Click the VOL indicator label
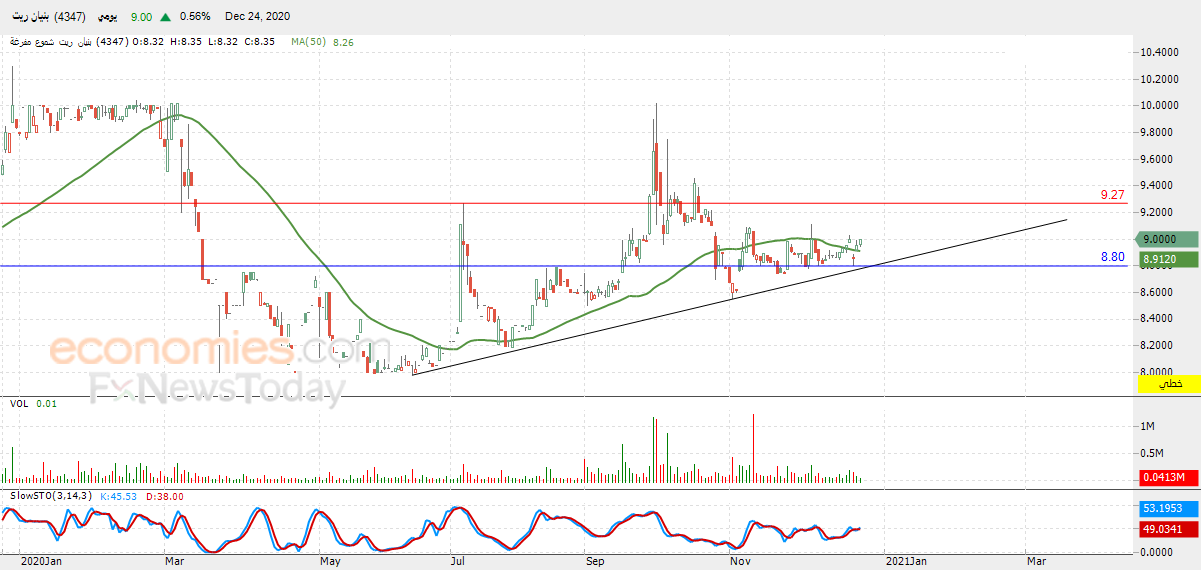The image size is (1201, 570). coord(19,404)
